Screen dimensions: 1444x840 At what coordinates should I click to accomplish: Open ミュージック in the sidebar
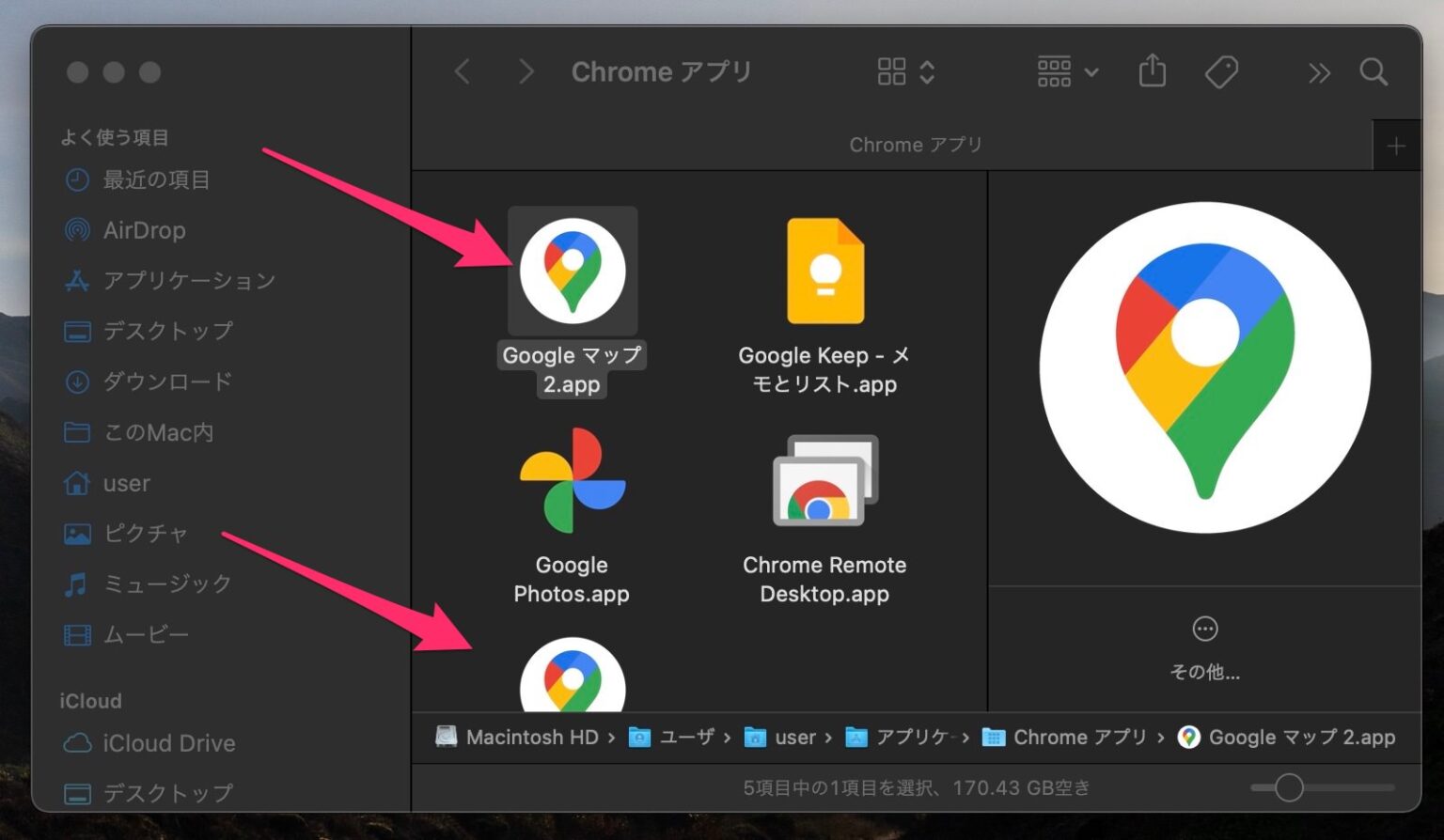pos(167,583)
